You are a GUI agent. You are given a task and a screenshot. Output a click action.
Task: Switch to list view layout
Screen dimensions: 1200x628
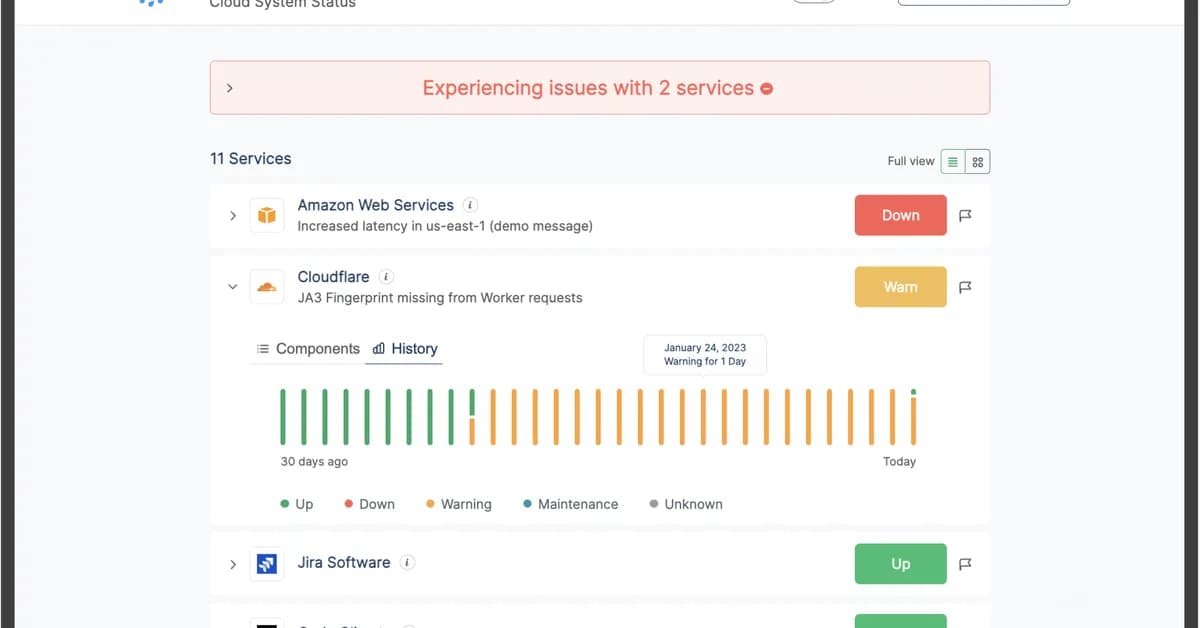[x=953, y=161]
